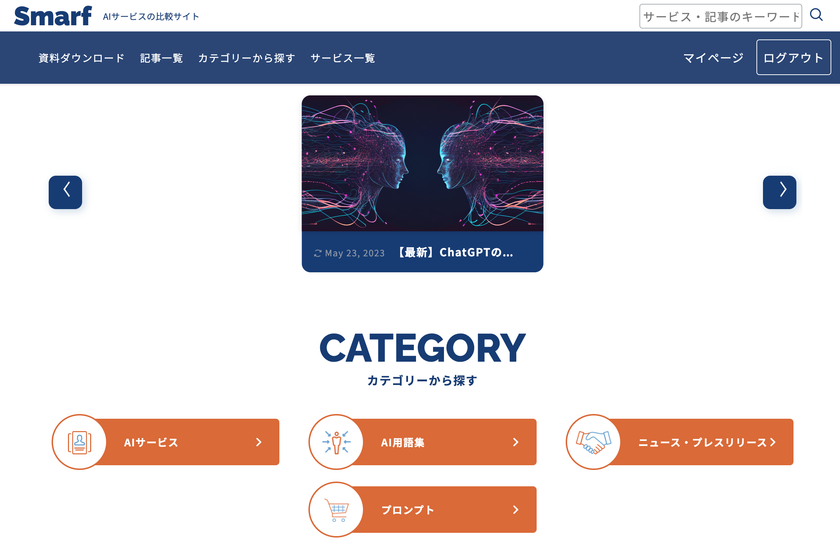Click chevron on ニュース・プレスリリース button
840x549 pixels.
772,442
